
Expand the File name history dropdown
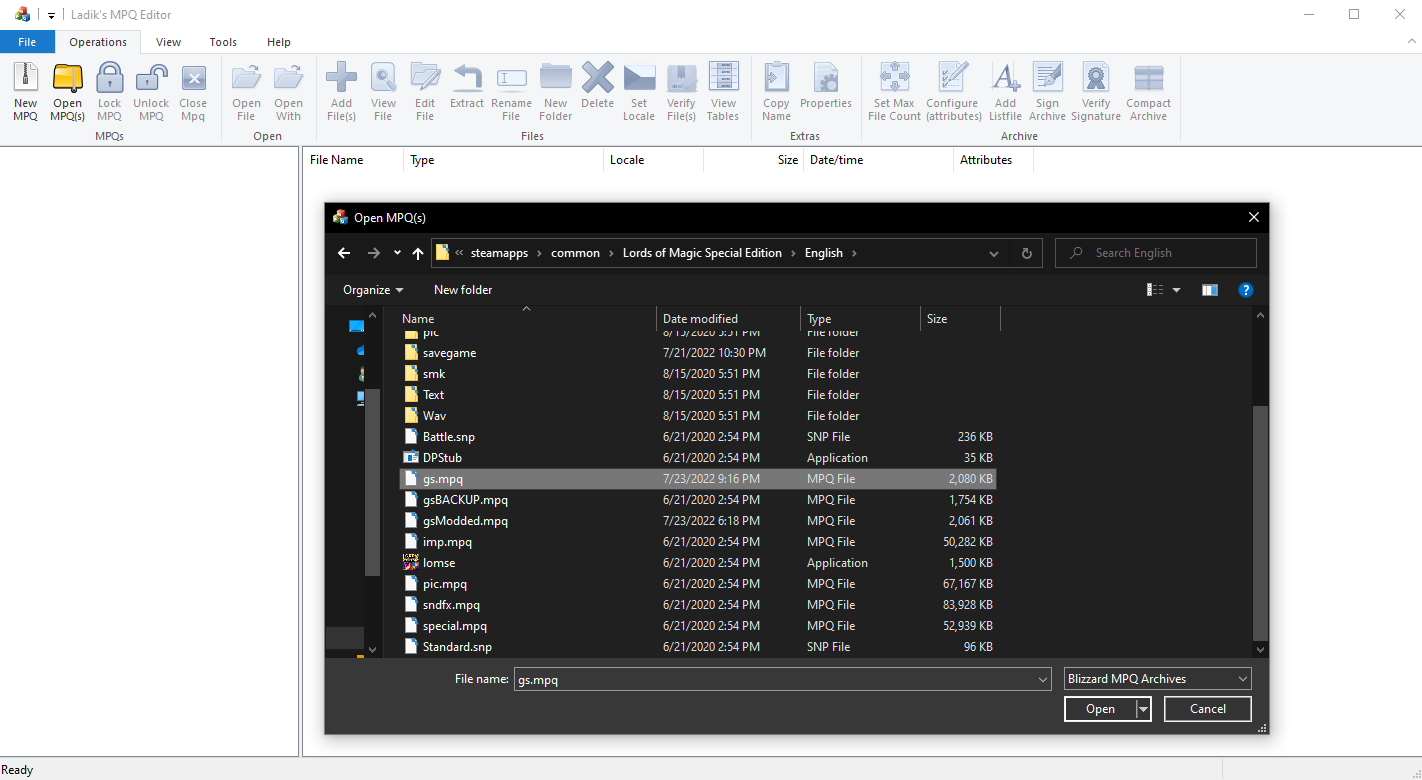click(1043, 679)
